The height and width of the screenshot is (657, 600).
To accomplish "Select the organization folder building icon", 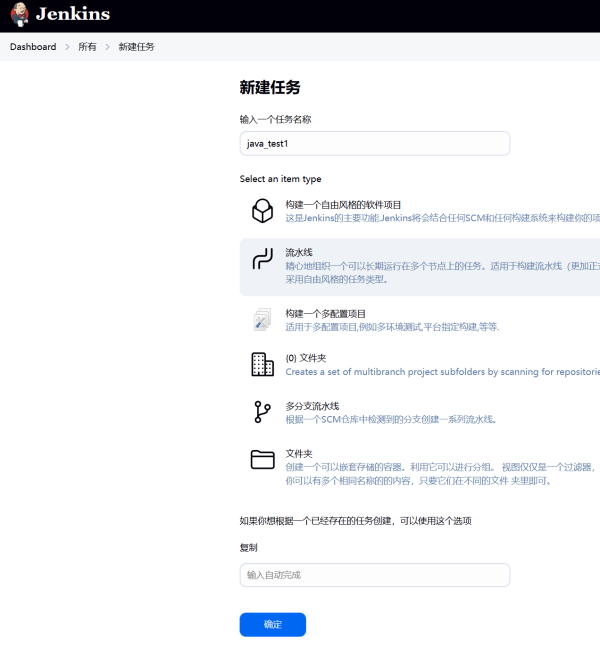I will [263, 364].
